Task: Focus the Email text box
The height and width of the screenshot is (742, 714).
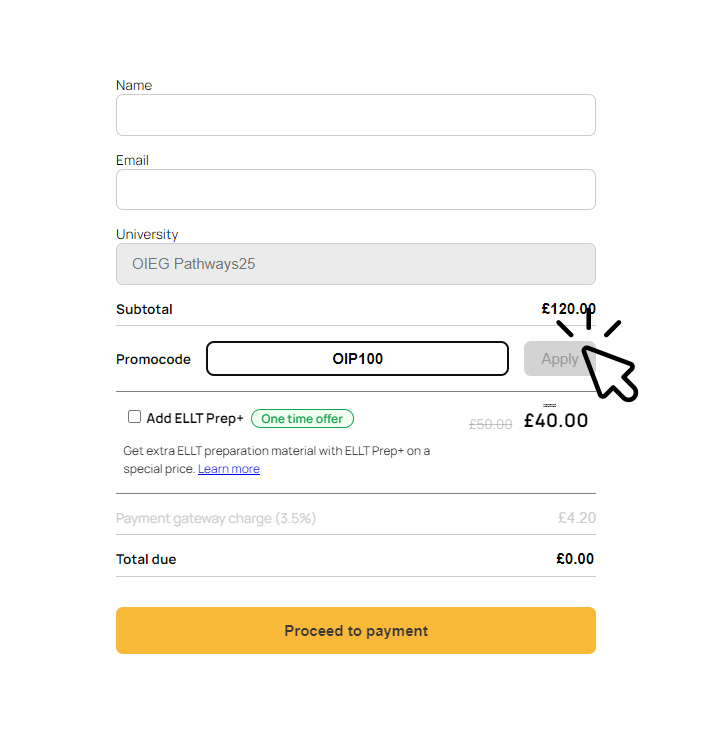Action: point(355,190)
